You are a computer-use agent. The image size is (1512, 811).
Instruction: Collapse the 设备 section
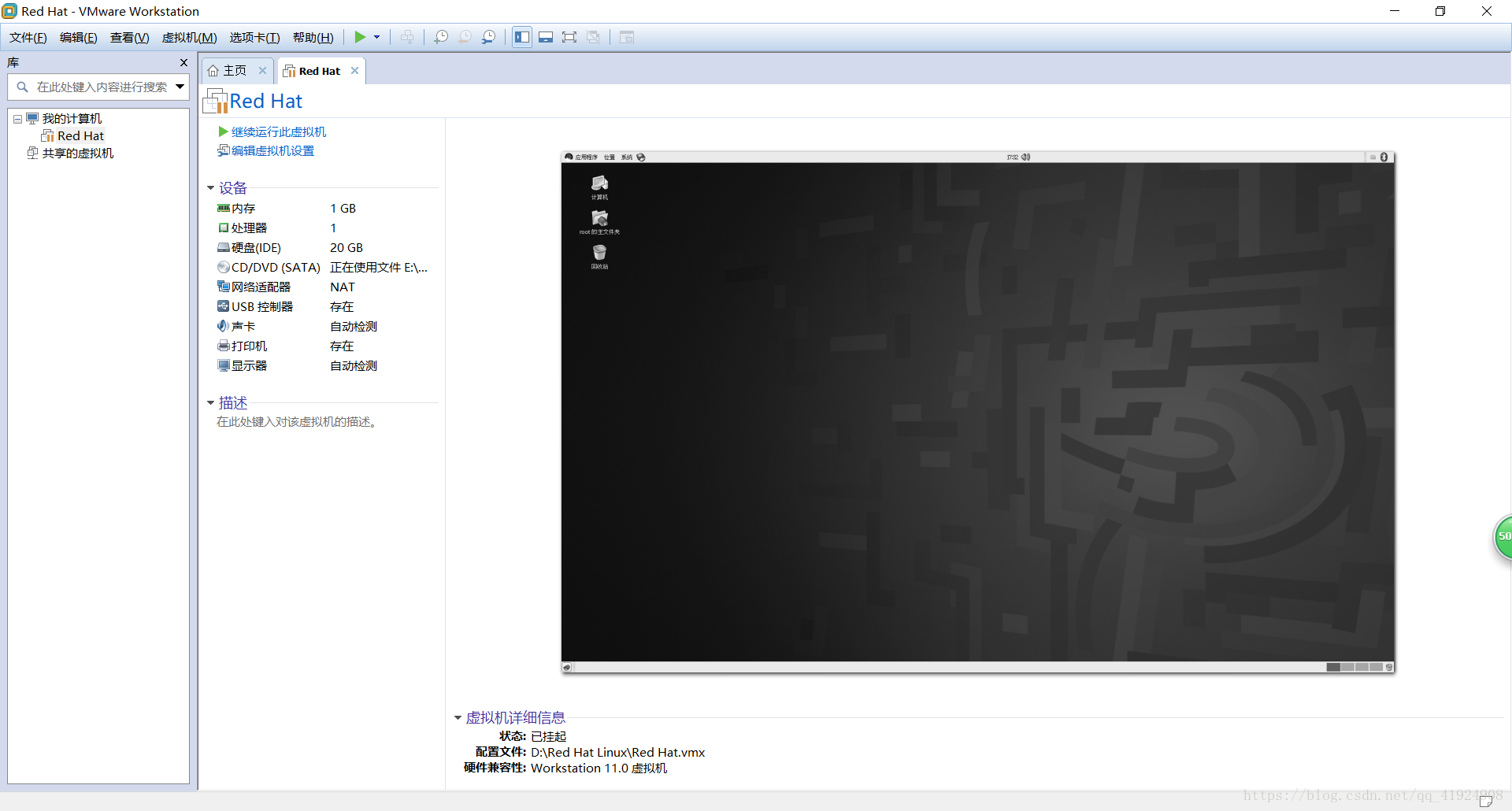click(211, 188)
